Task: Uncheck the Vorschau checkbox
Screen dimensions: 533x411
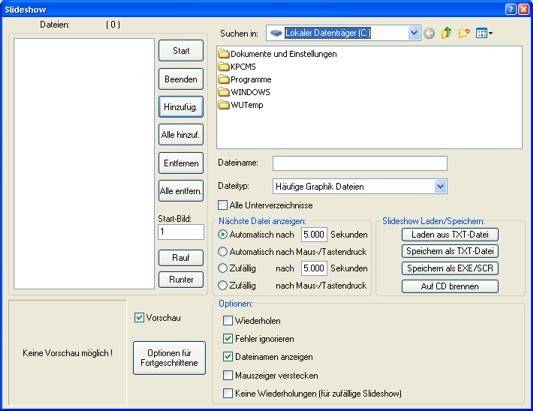Action: pos(139,318)
